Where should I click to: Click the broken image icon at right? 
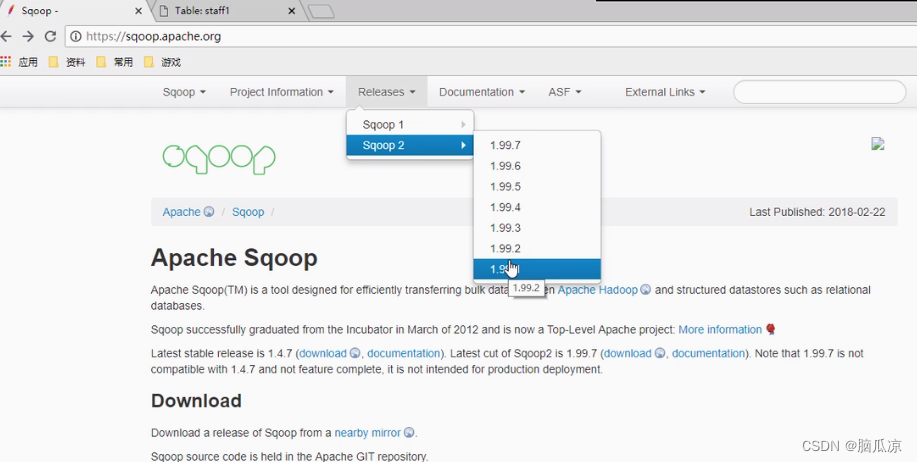(x=878, y=144)
